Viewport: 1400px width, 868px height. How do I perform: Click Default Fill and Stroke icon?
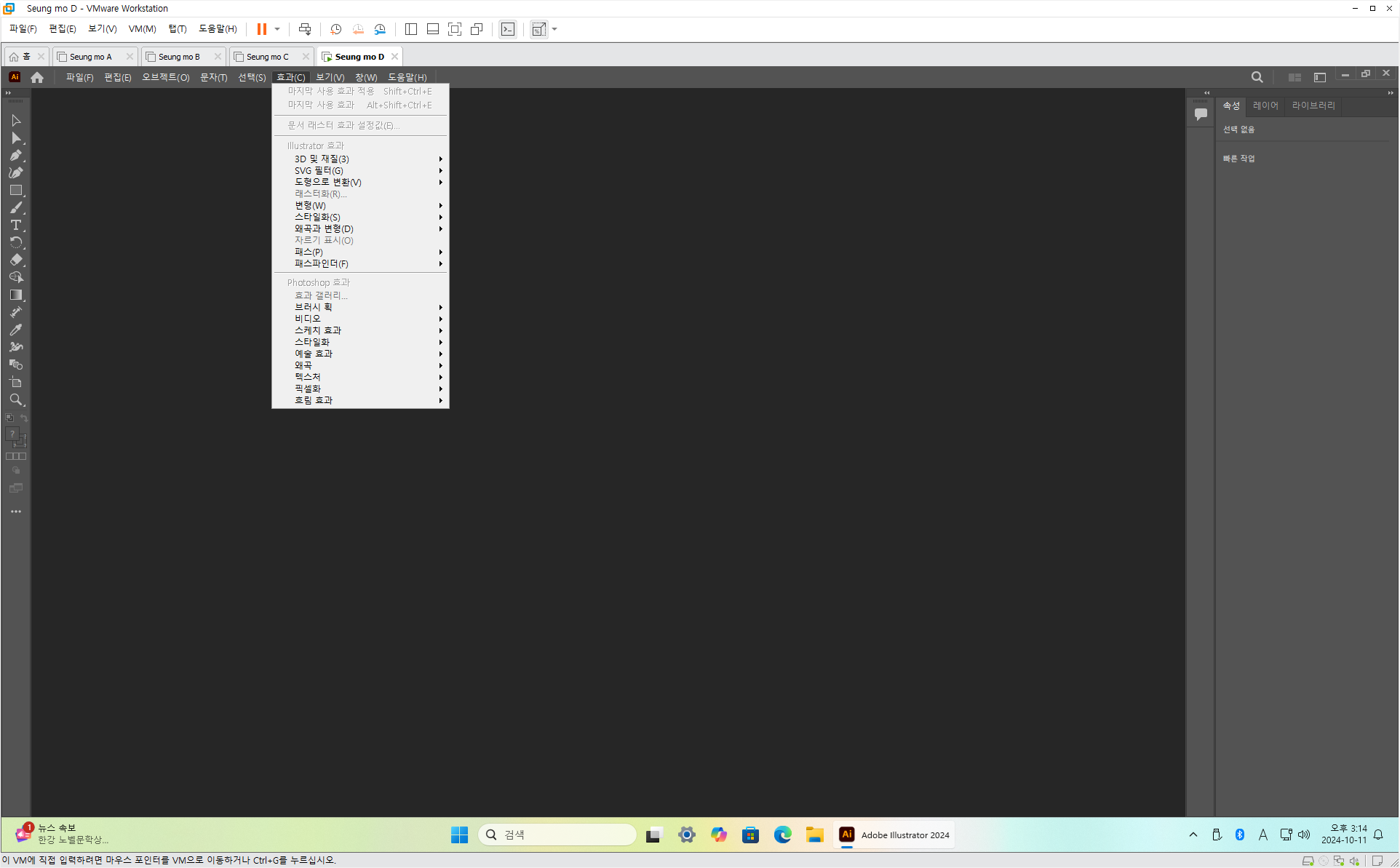[9, 418]
